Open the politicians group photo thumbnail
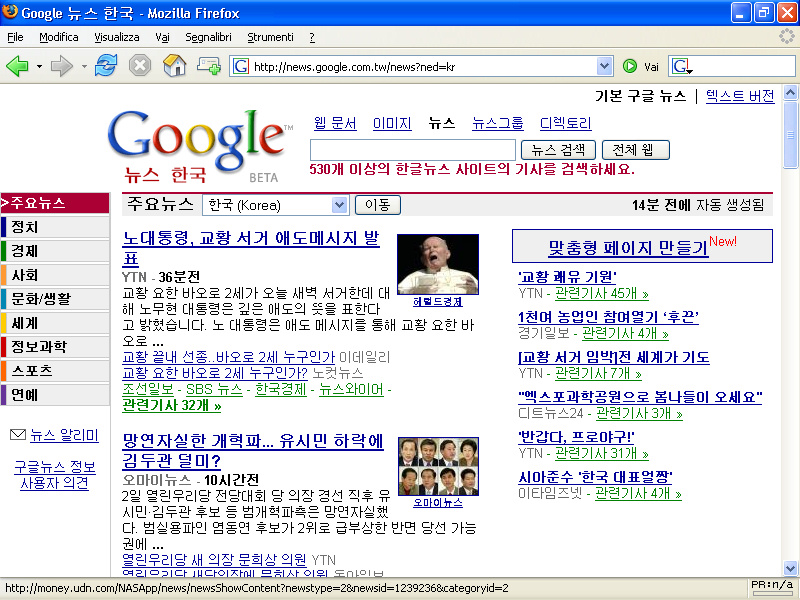 pyautogui.click(x=438, y=466)
